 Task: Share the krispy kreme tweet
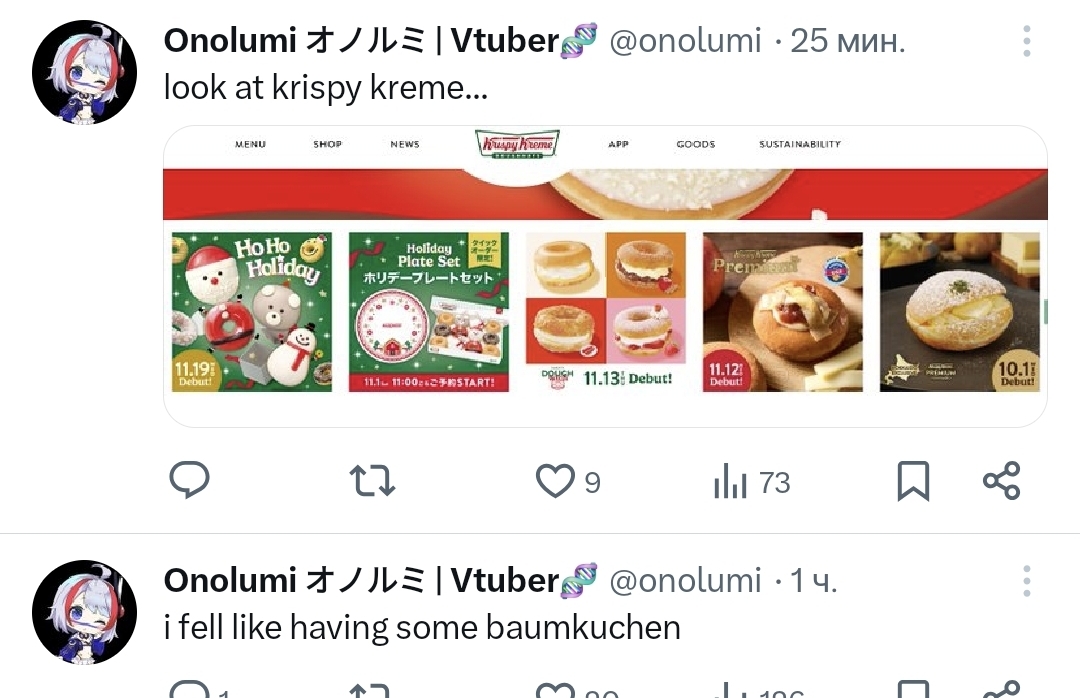click(x=1001, y=481)
